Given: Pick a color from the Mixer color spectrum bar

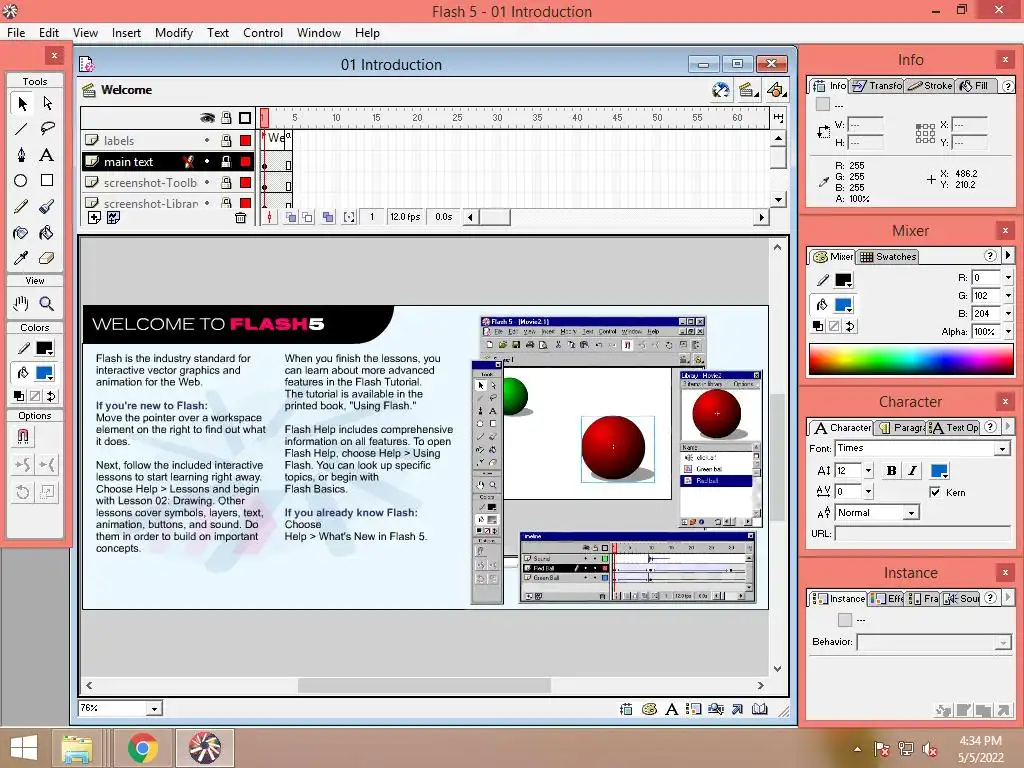Looking at the screenshot, I should tap(911, 359).
